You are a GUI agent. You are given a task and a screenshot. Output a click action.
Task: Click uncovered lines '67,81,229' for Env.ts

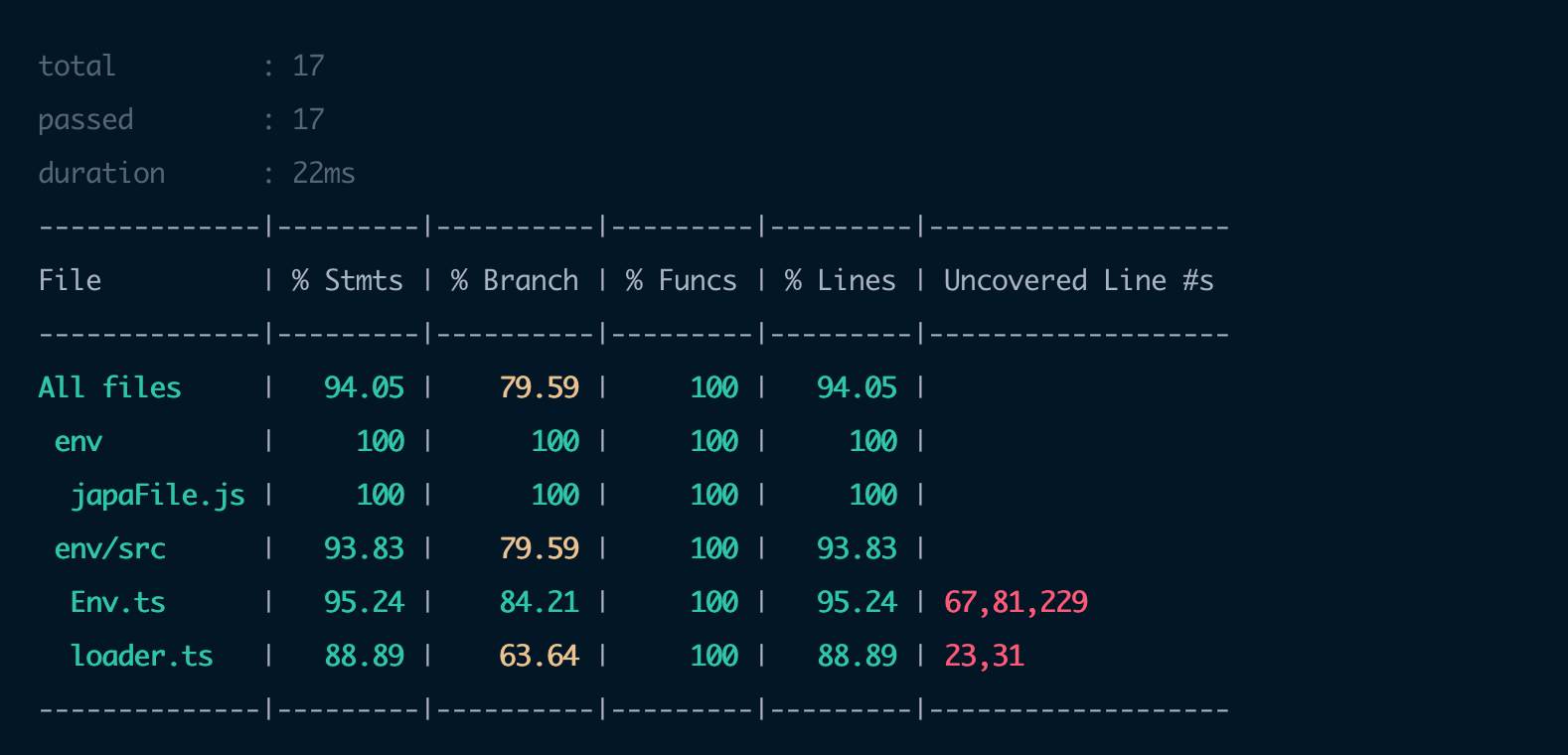click(1016, 602)
